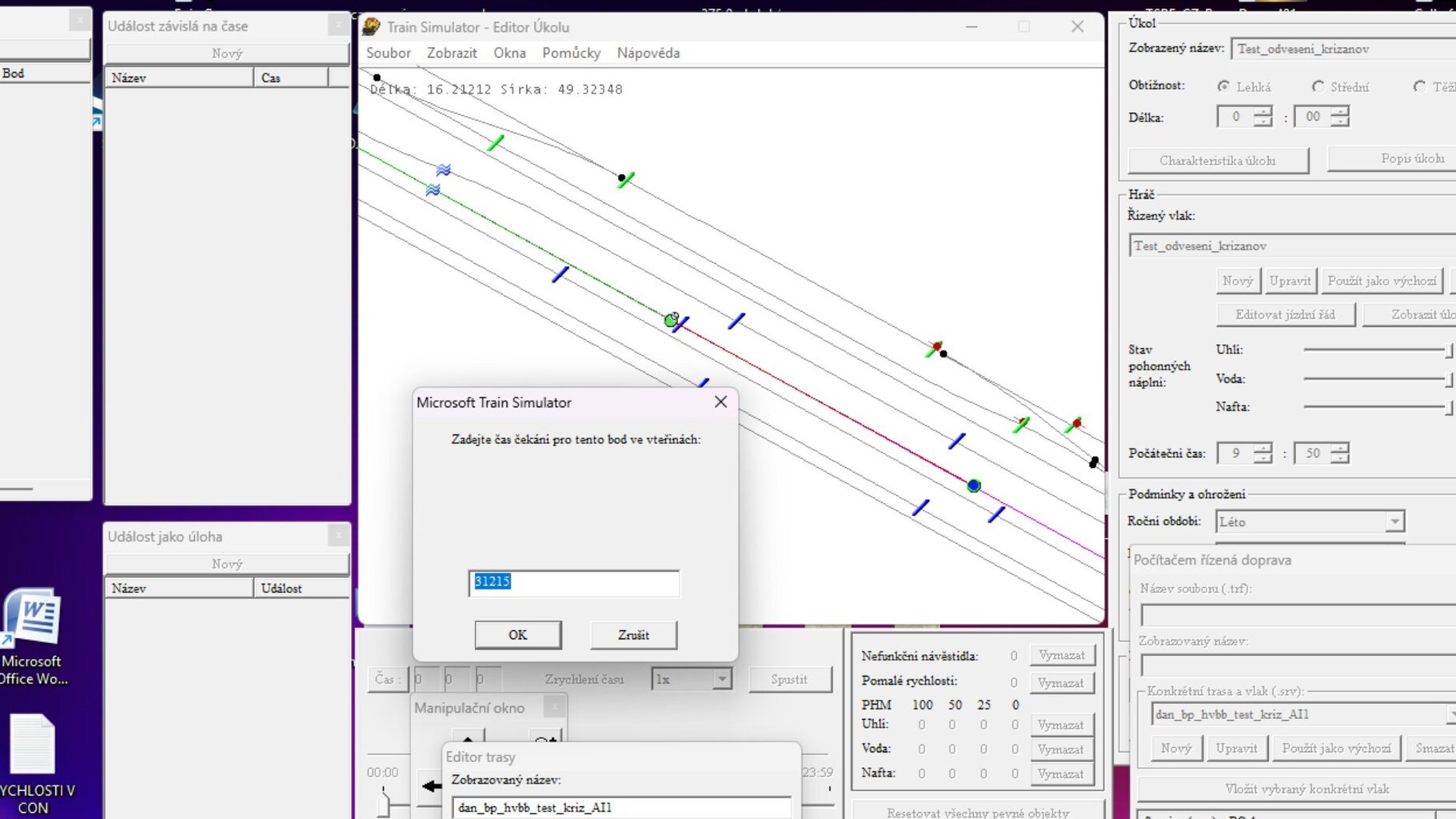This screenshot has height=819, width=1456.
Task: Click Spustit to start time simulation
Action: (789, 679)
